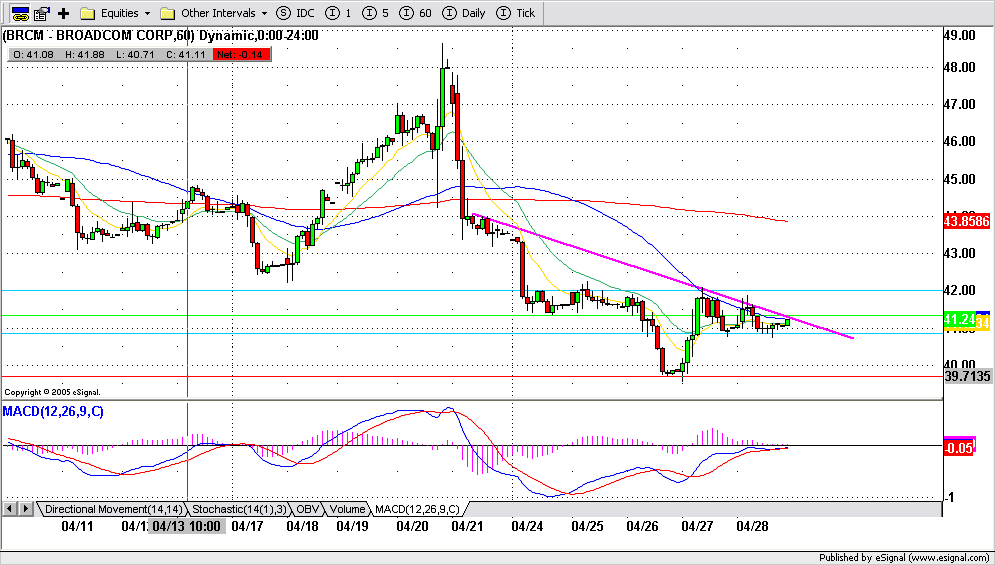The image size is (995, 565).
Task: Click the 04/24 date label
Action: click(x=525, y=526)
